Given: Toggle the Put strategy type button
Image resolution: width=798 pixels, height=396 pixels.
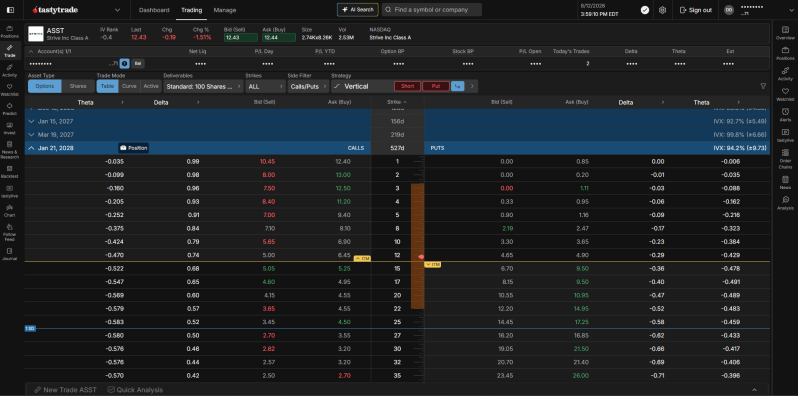Looking at the screenshot, I should click(436, 86).
